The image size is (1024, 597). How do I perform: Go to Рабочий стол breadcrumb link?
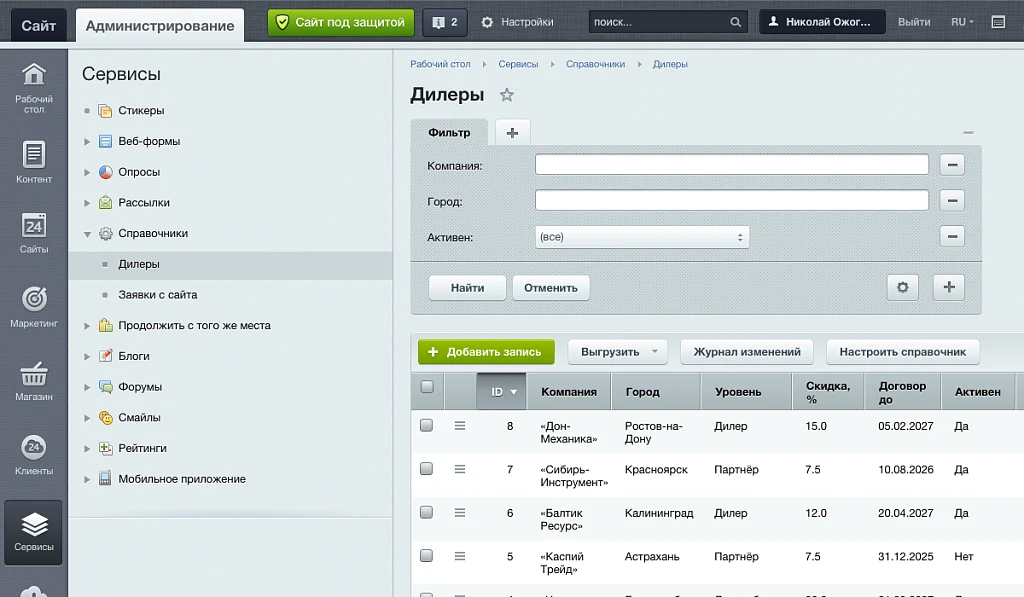point(440,64)
